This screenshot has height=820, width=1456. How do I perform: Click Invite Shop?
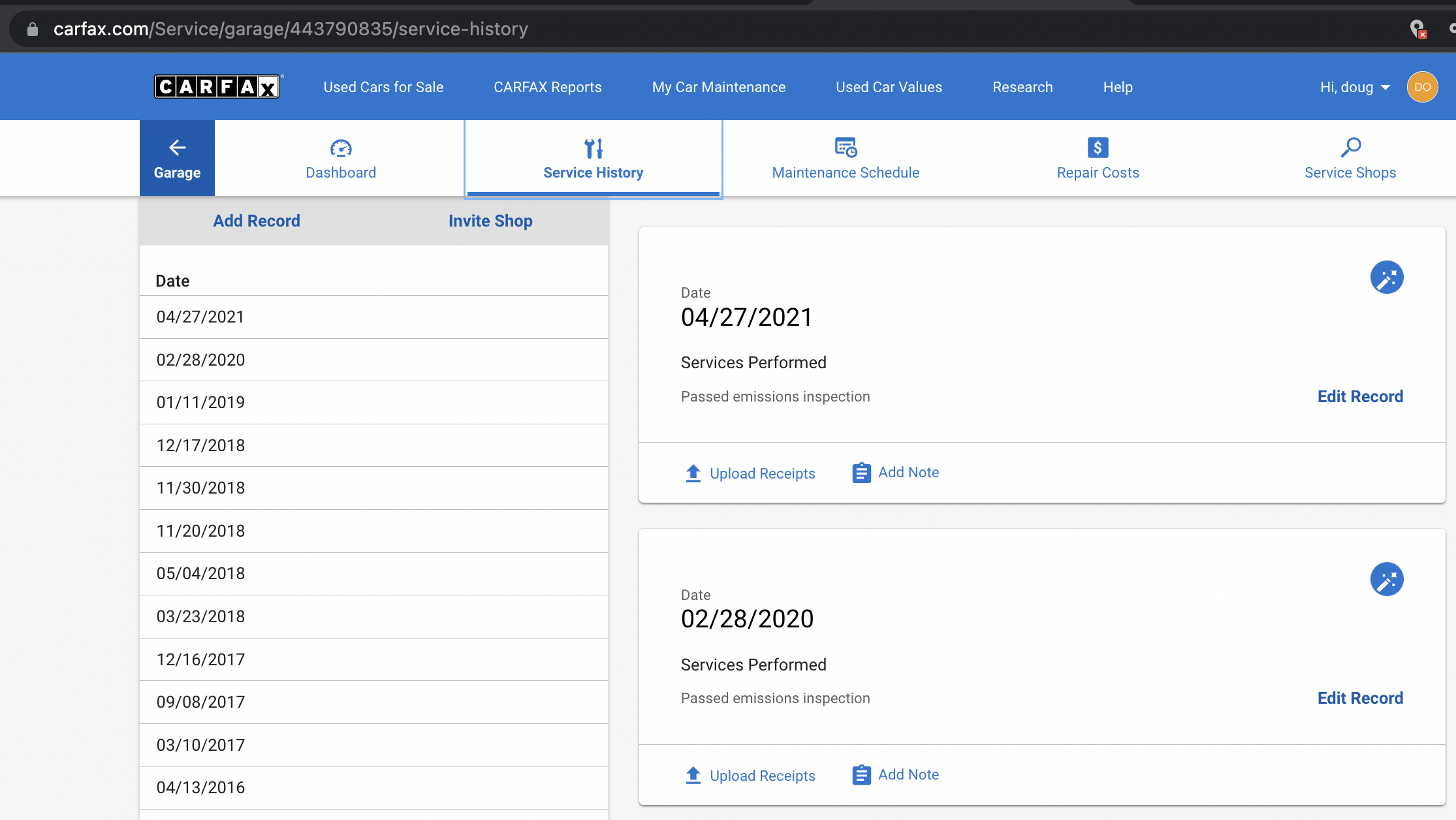[490, 221]
